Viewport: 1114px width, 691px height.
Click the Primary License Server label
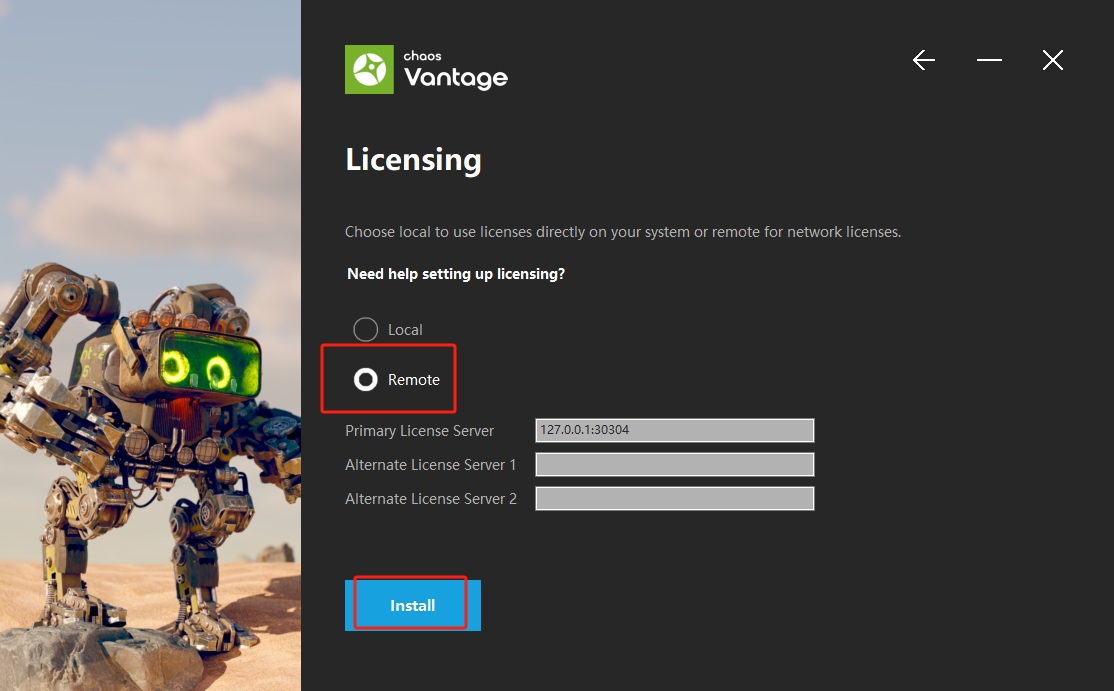pos(420,431)
